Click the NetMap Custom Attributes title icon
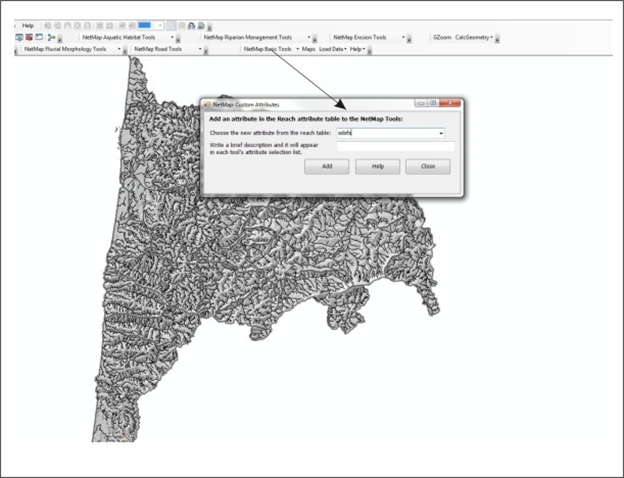This screenshot has width=624, height=478. point(208,103)
